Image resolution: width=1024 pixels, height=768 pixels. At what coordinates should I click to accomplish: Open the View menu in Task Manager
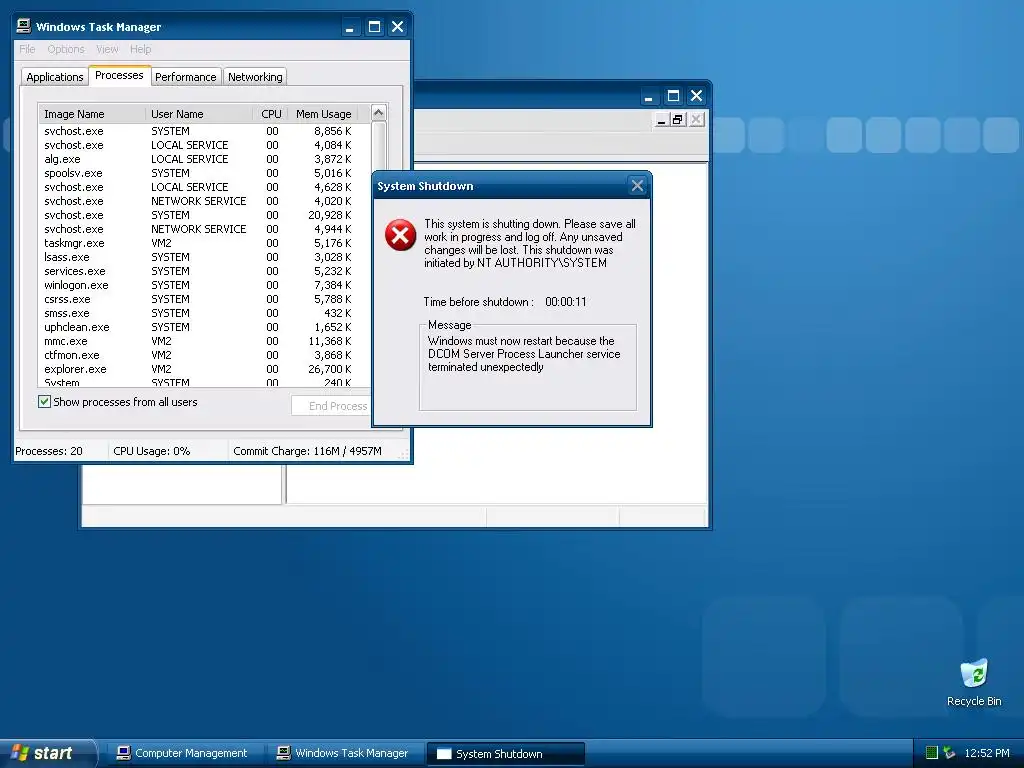(107, 49)
